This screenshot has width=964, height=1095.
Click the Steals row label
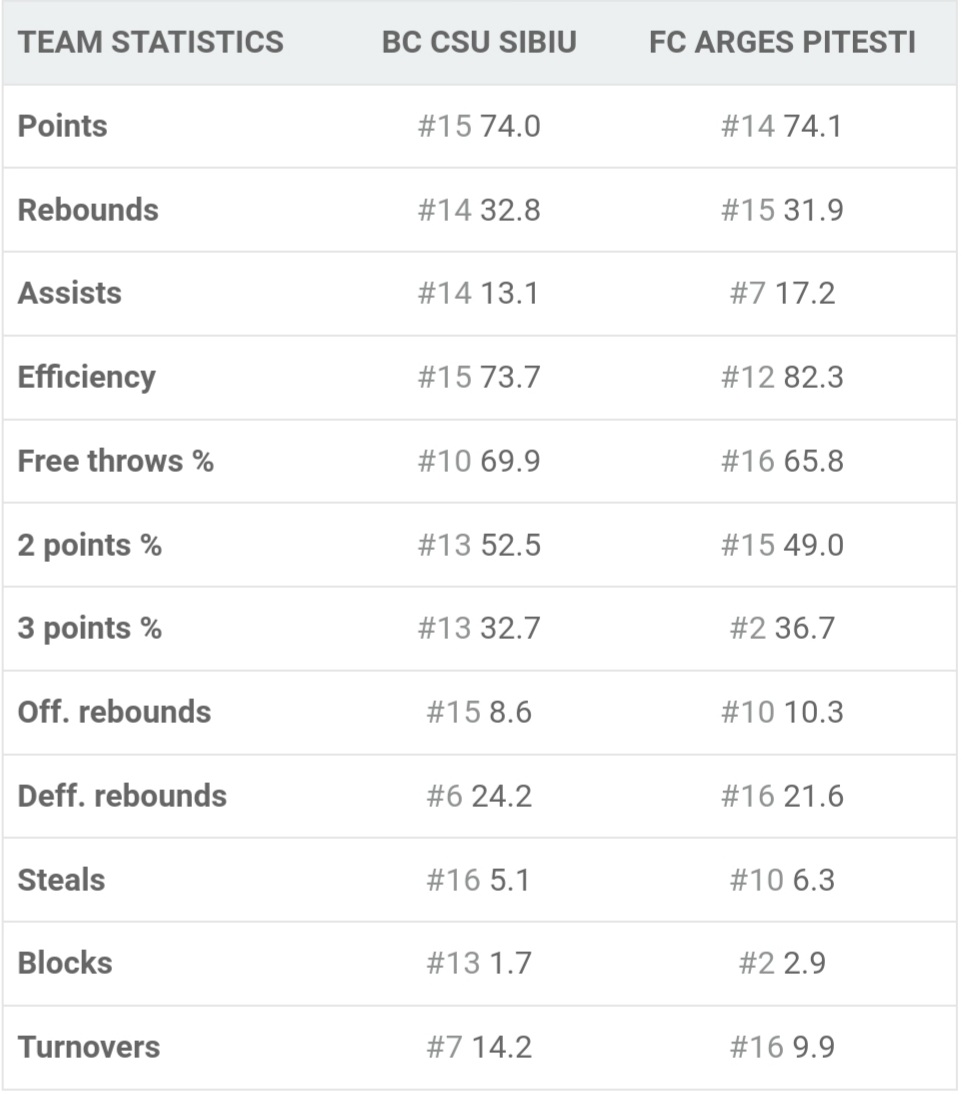[x=61, y=880]
